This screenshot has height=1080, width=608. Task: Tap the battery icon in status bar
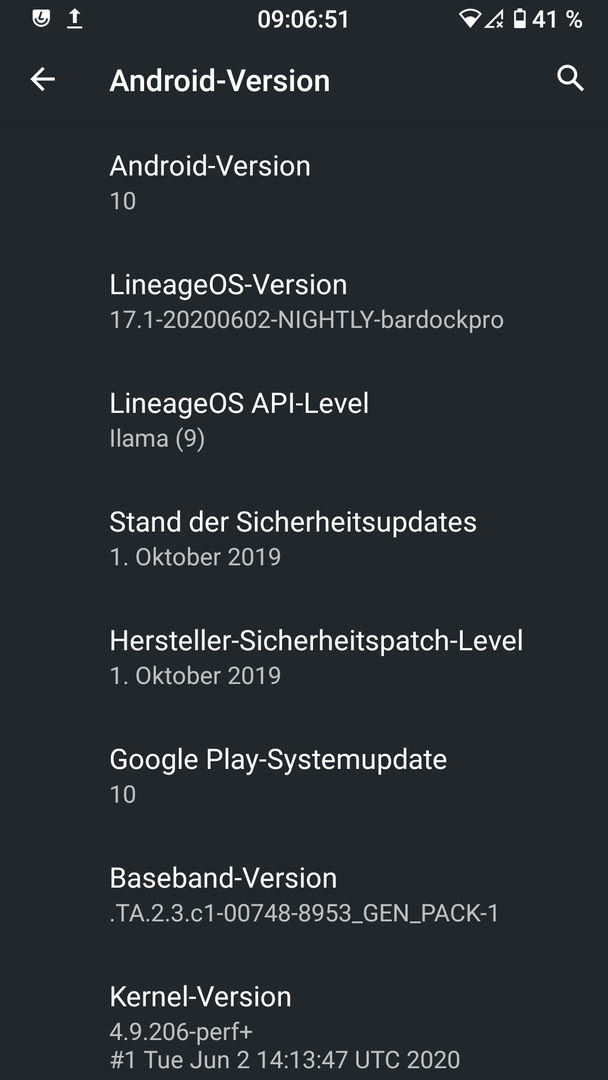click(x=520, y=19)
